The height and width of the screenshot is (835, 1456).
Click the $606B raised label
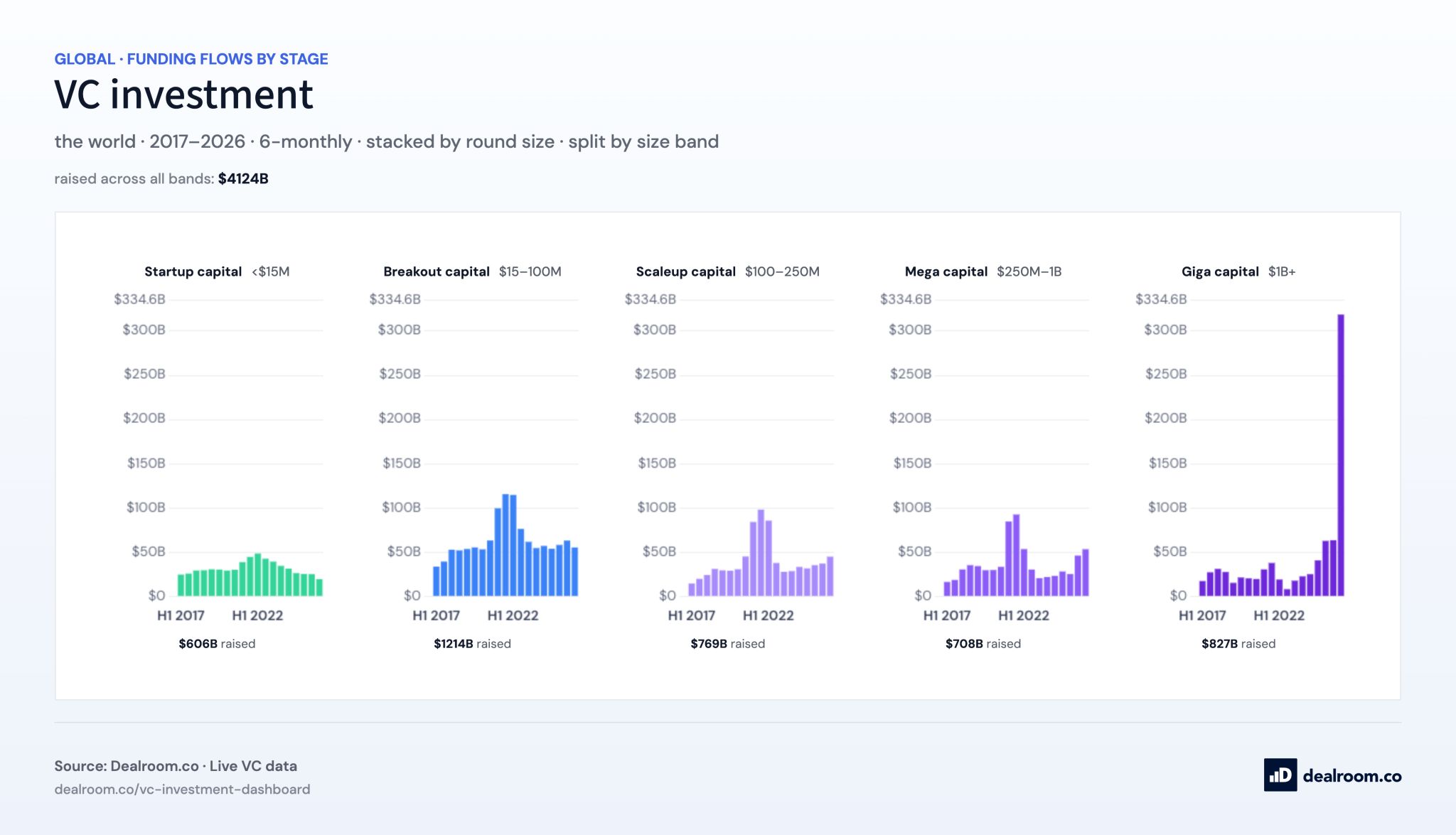tap(217, 644)
